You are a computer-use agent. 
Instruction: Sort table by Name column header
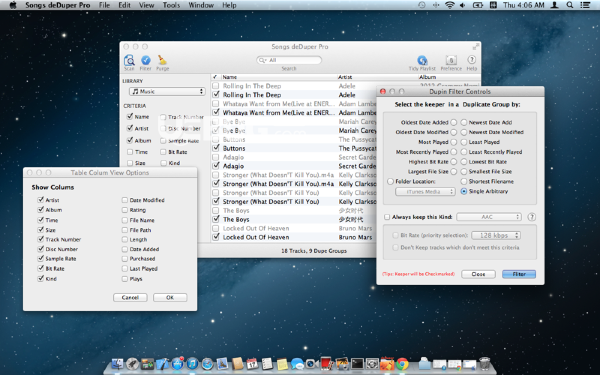tap(279, 77)
